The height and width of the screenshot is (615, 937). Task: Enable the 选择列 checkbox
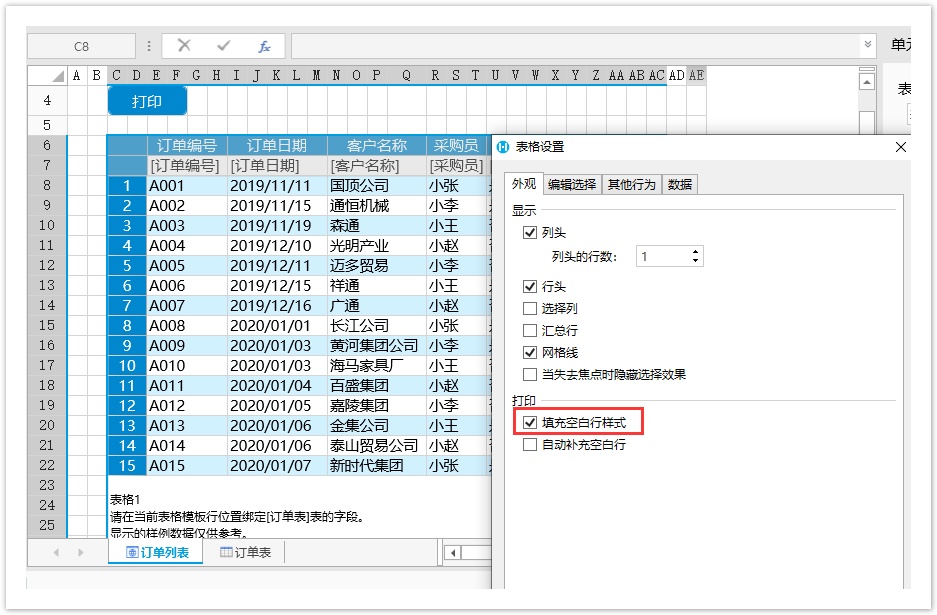pyautogui.click(x=530, y=309)
